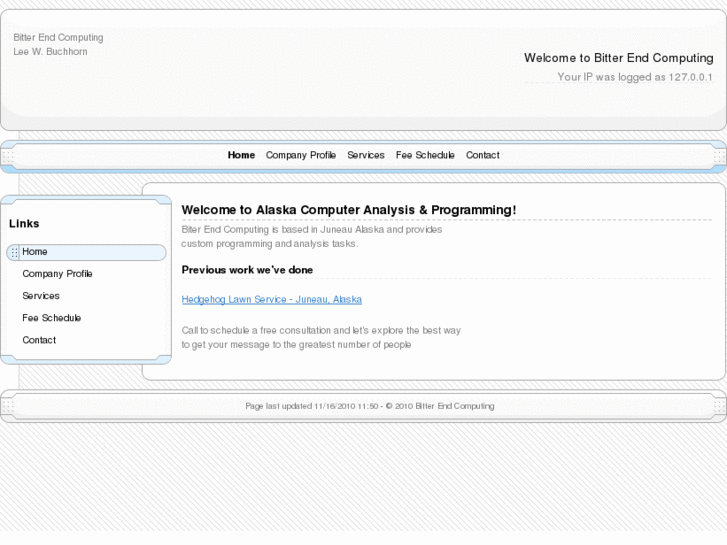Image resolution: width=727 pixels, height=545 pixels.
Task: Click the grip icon beside sidebar Home
Action: pos(14,253)
